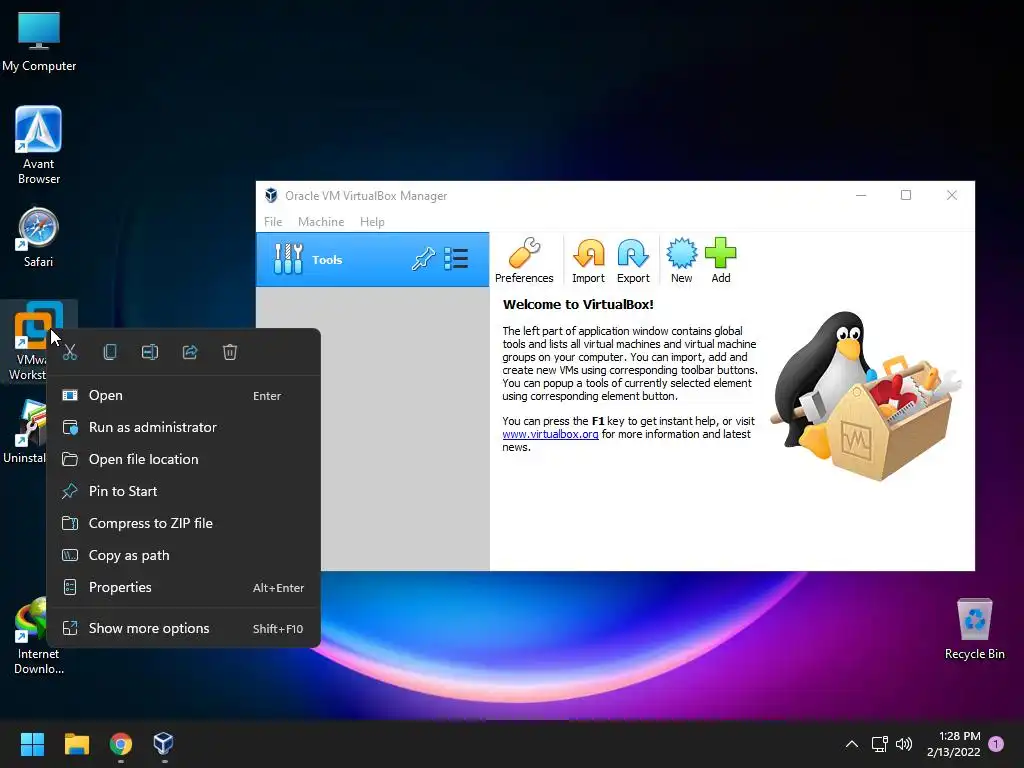Open File Explorer from the taskbar
This screenshot has height=768, width=1024.
click(x=76, y=744)
